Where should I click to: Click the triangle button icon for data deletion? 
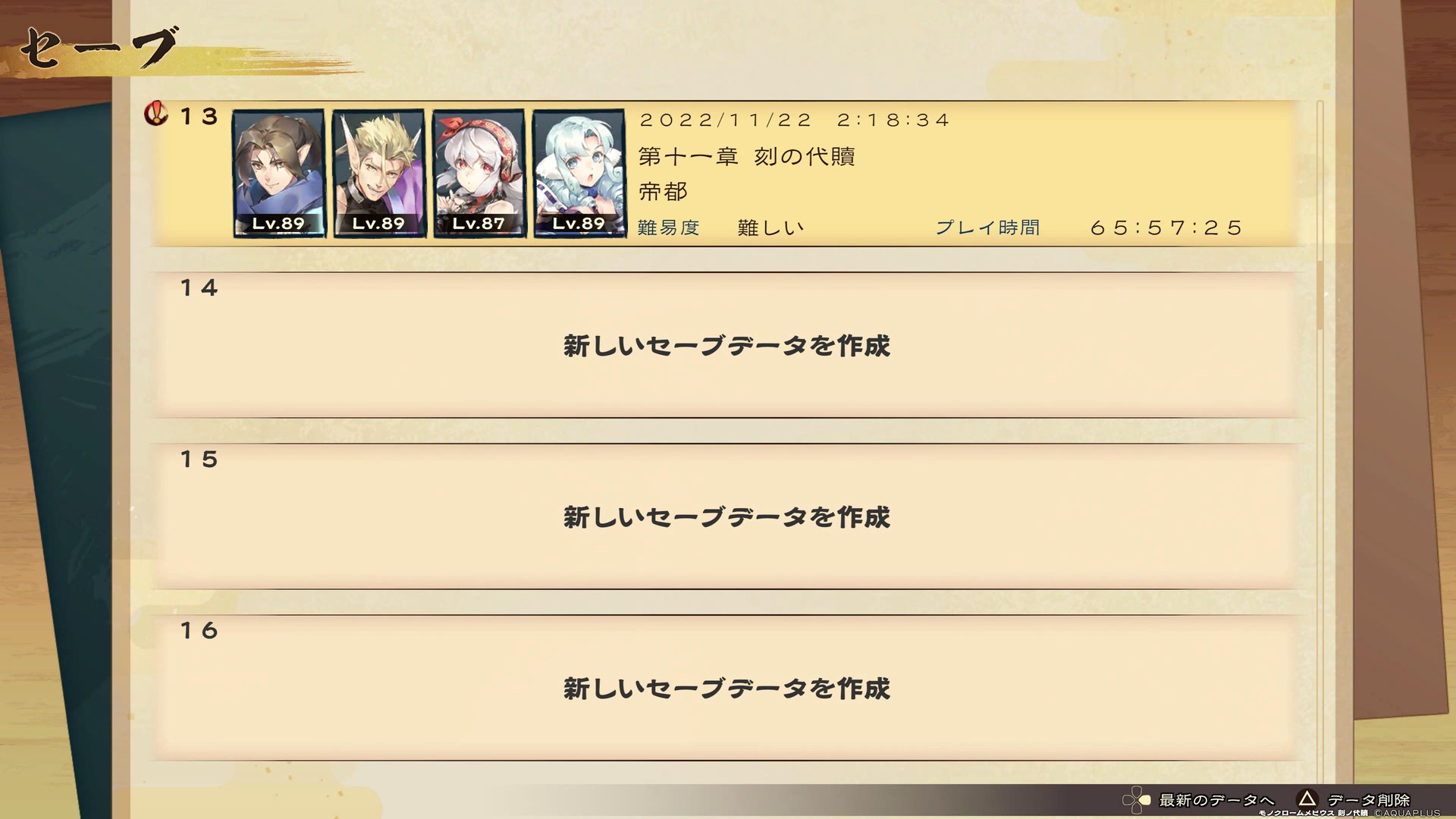1307,799
